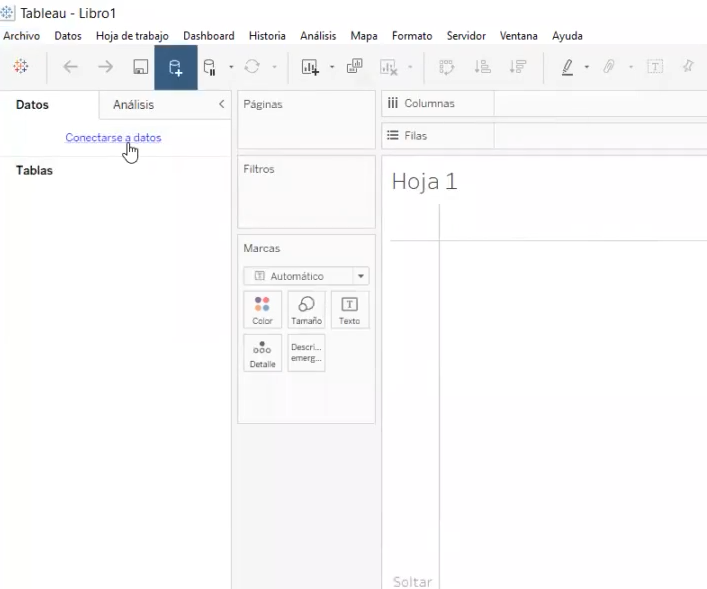
Task: Click the Pause Auto Updates icon
Action: coord(210,67)
